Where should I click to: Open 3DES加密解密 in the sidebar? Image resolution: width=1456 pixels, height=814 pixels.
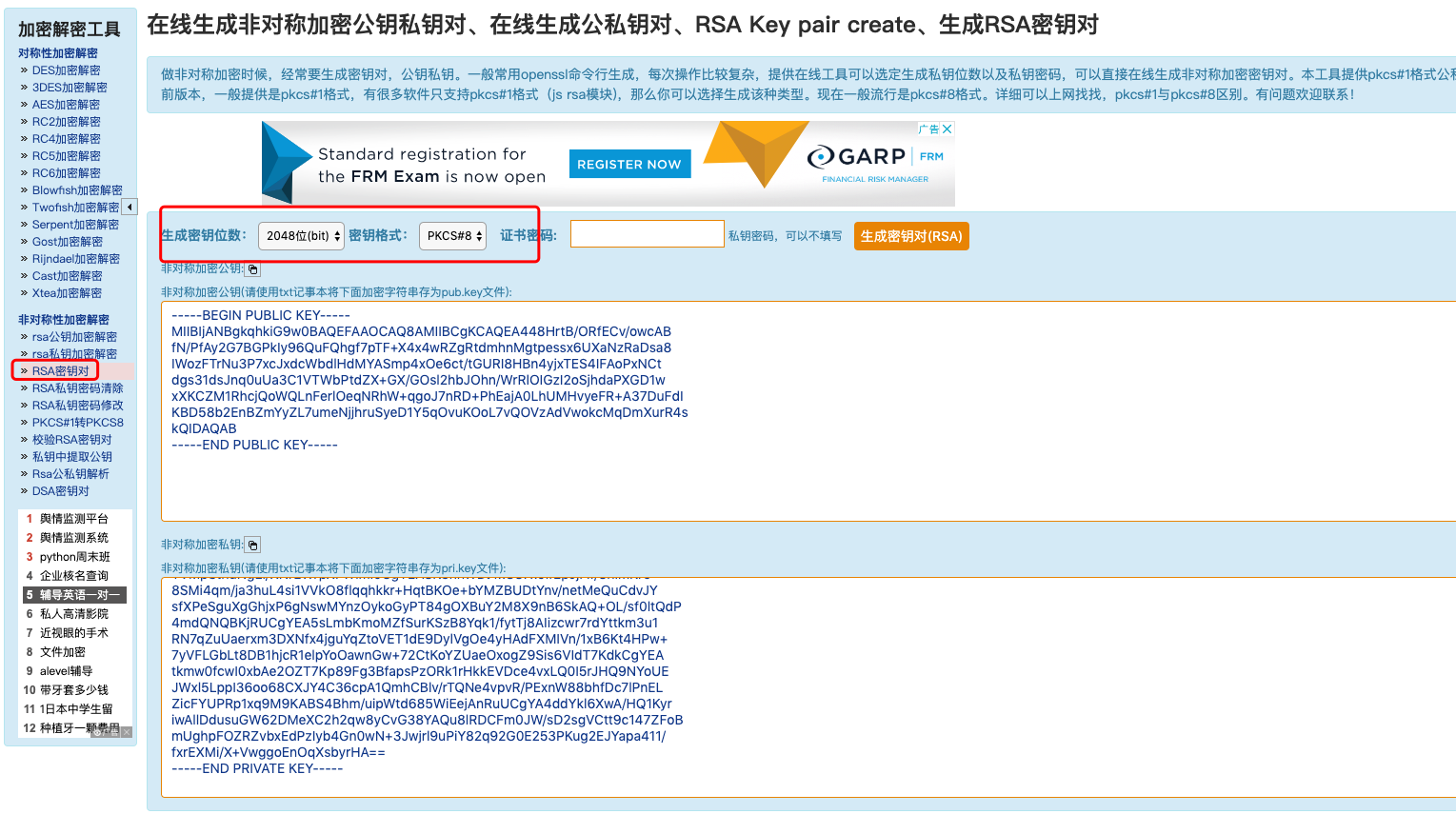(70, 88)
